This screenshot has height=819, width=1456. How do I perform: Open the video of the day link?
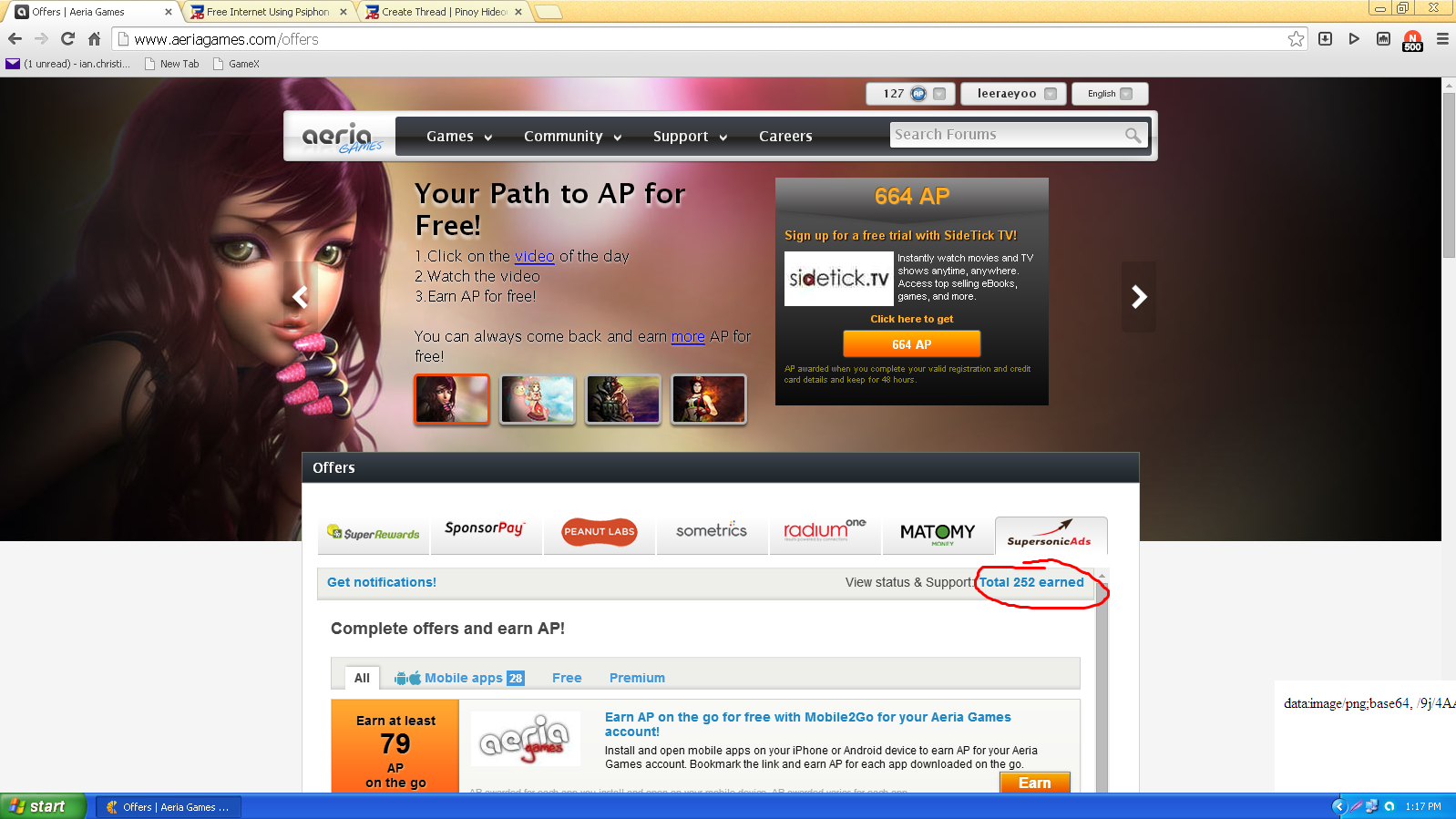point(534,257)
